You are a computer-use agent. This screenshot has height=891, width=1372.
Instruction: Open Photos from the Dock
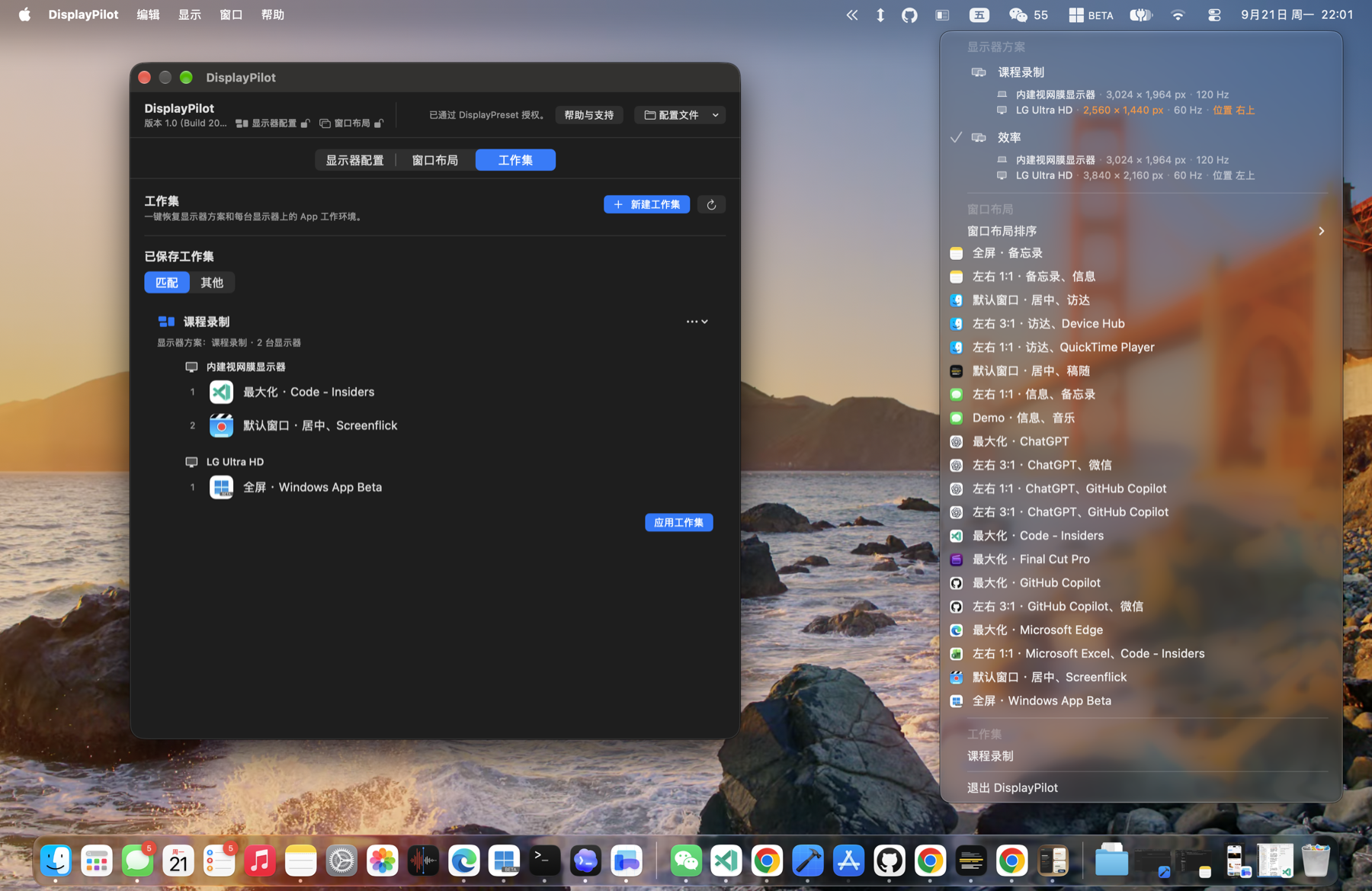point(383,861)
